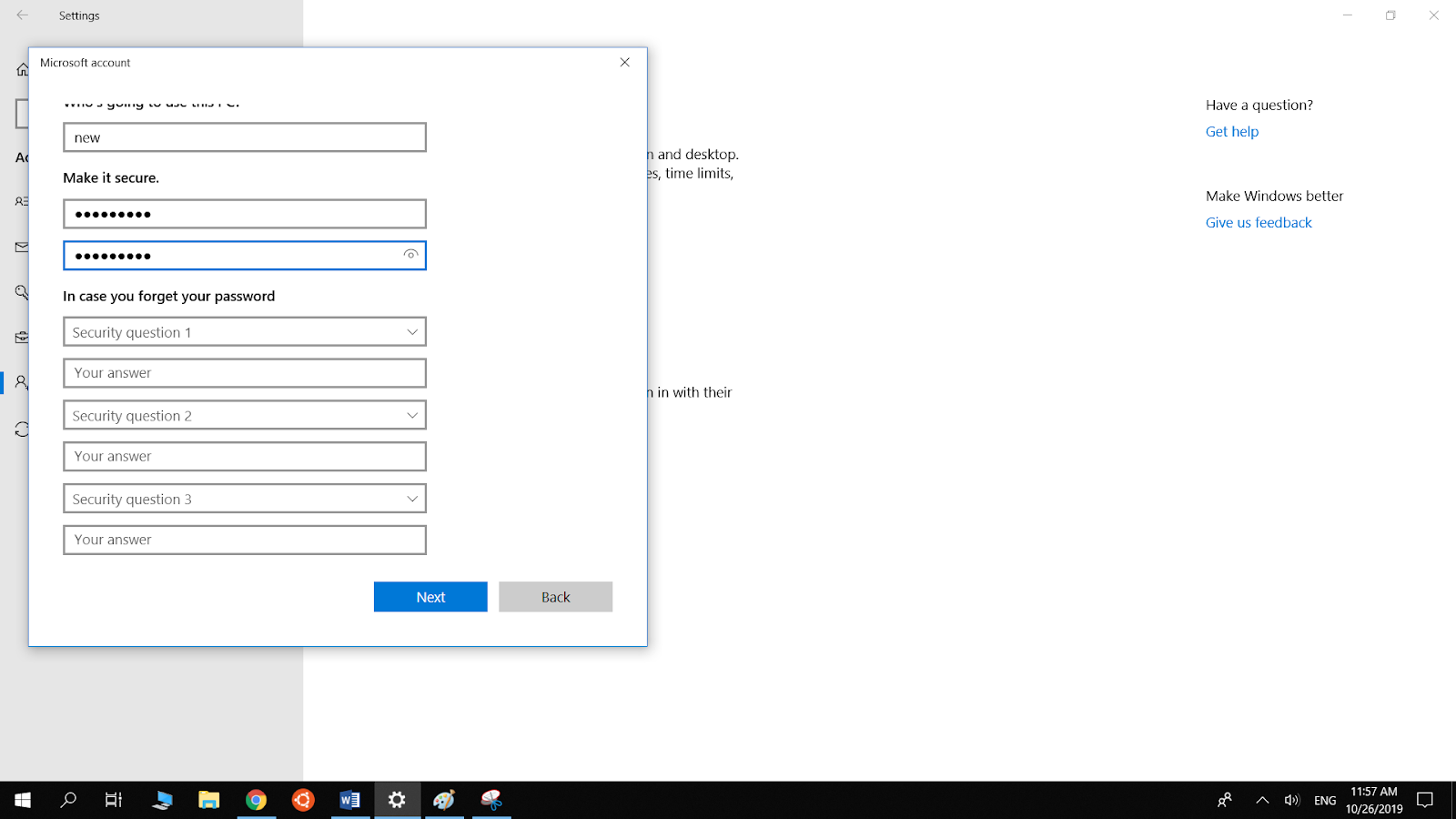1456x819 pixels.
Task: Switch to Google Chrome on the taskbar
Action: (257, 800)
